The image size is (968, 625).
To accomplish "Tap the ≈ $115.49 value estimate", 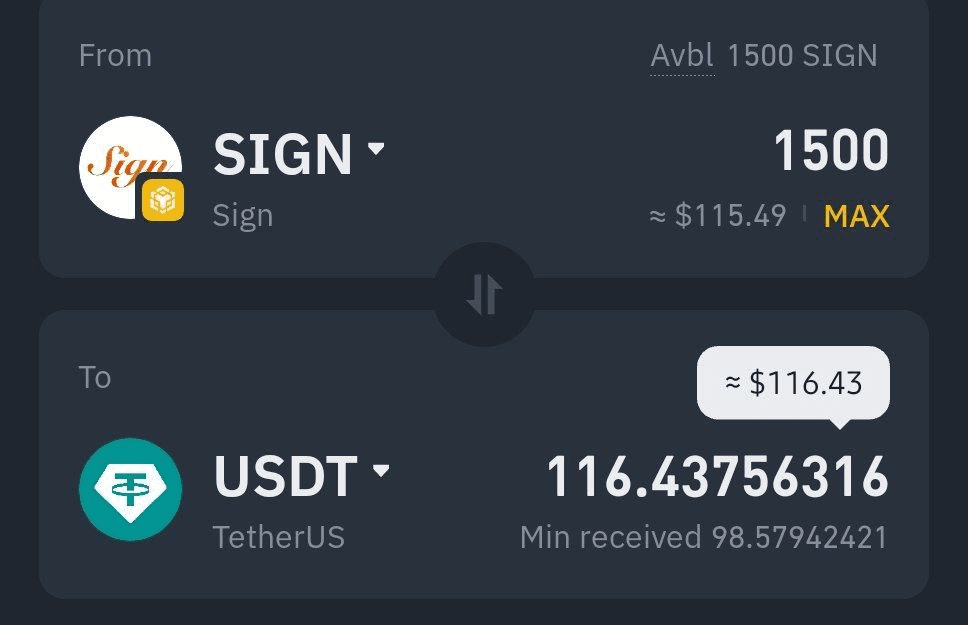I will pyautogui.click(x=718, y=216).
